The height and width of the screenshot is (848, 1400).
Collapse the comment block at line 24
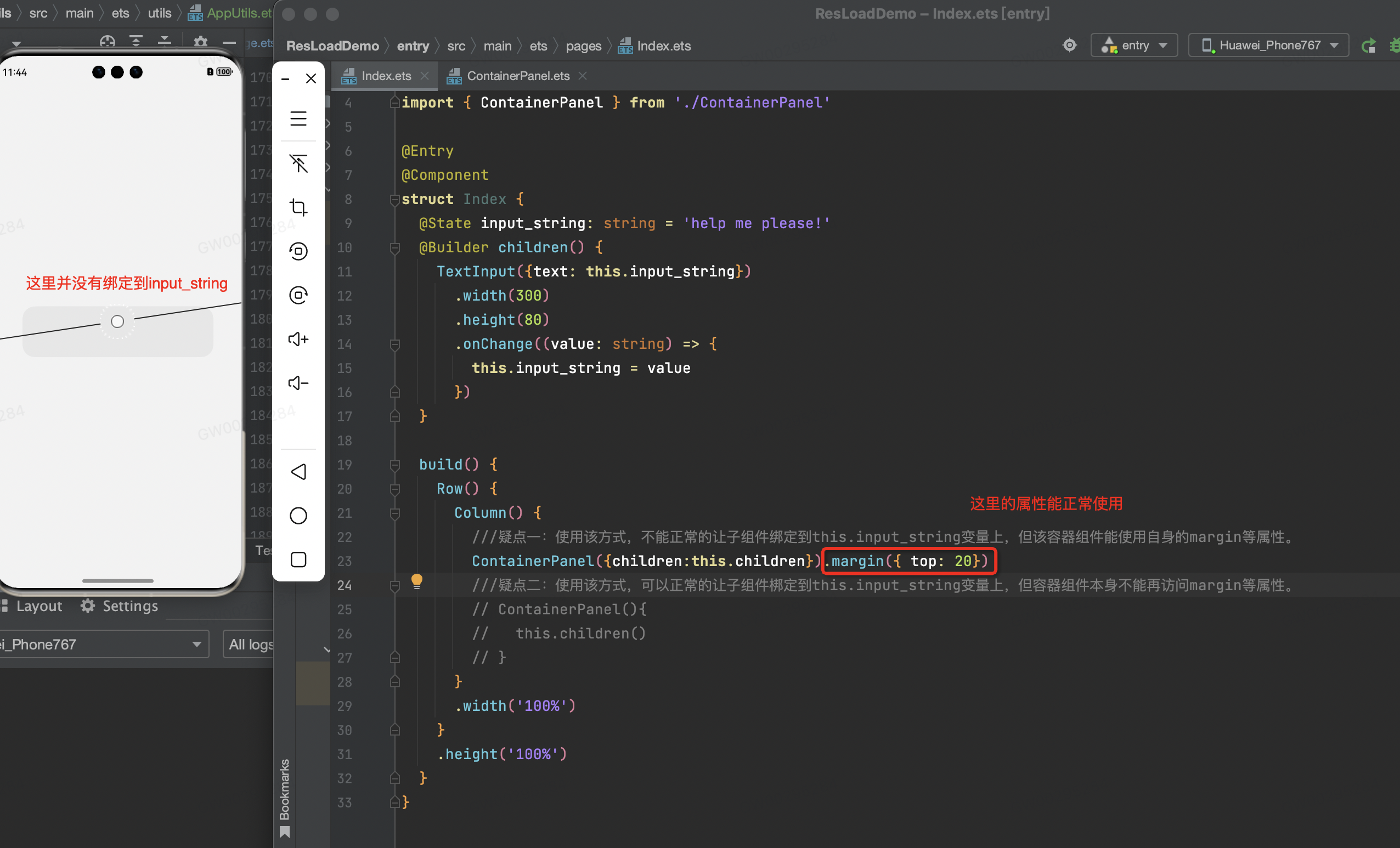(x=395, y=586)
